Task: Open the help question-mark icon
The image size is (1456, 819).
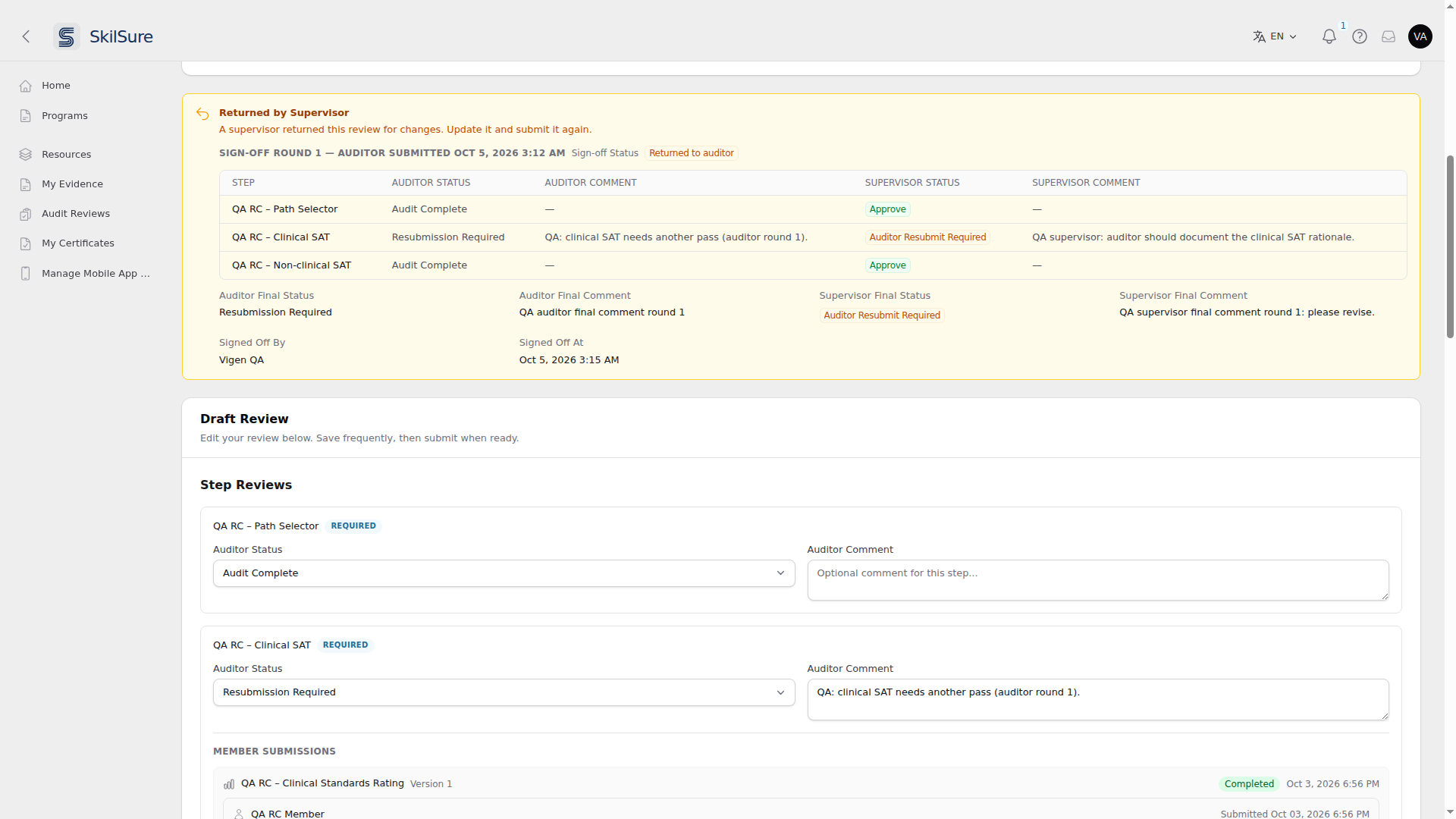Action: click(1360, 36)
